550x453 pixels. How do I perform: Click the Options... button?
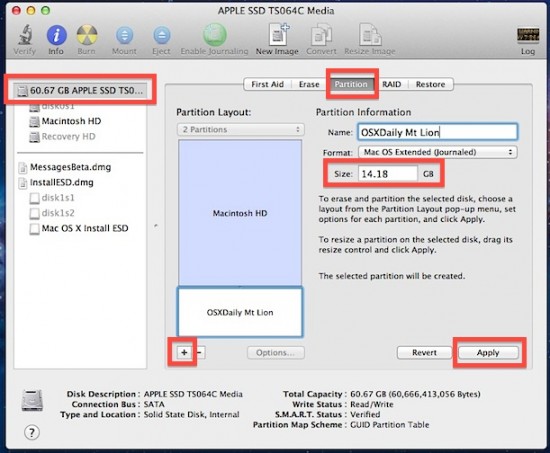[276, 353]
